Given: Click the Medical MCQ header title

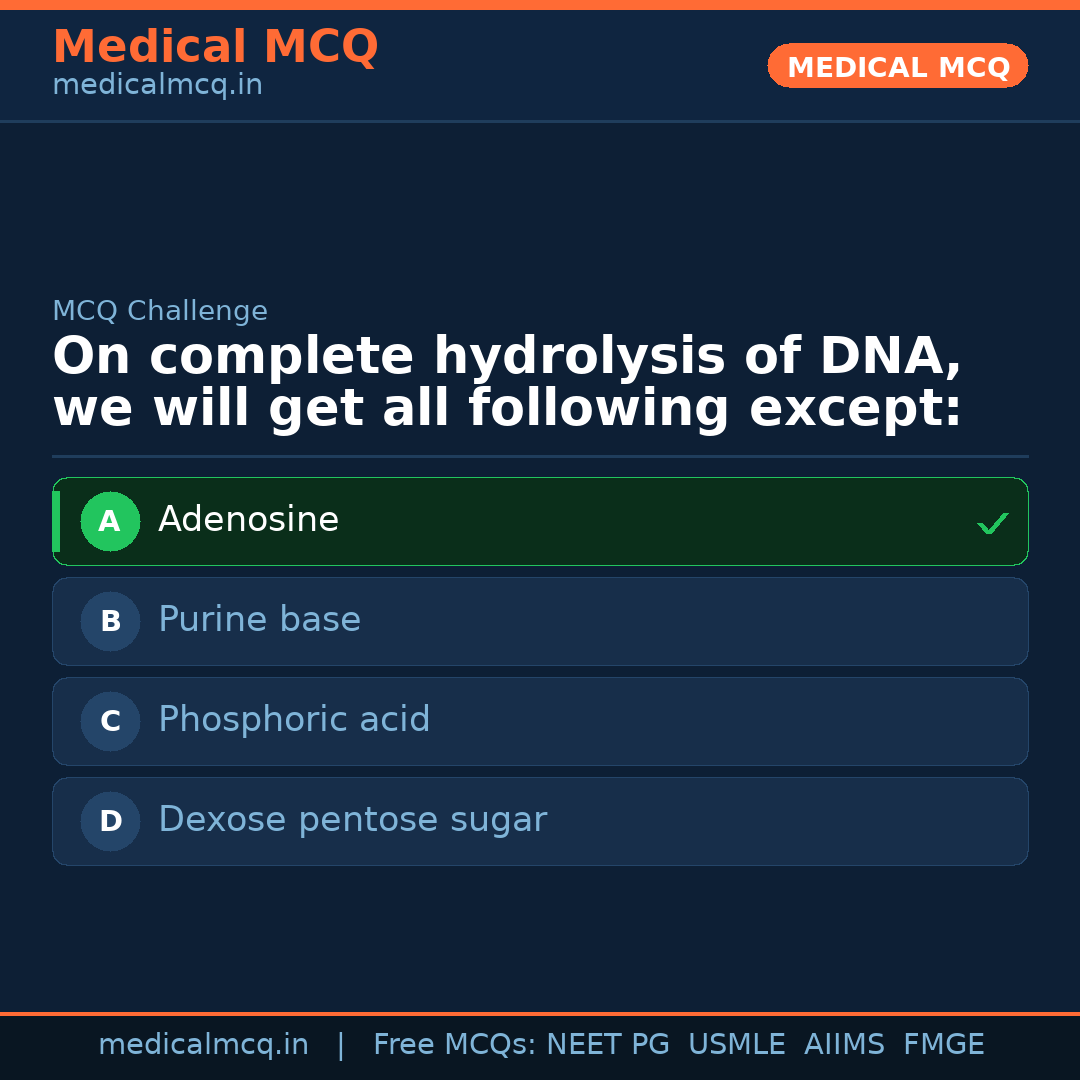Looking at the screenshot, I should pos(215,47).
